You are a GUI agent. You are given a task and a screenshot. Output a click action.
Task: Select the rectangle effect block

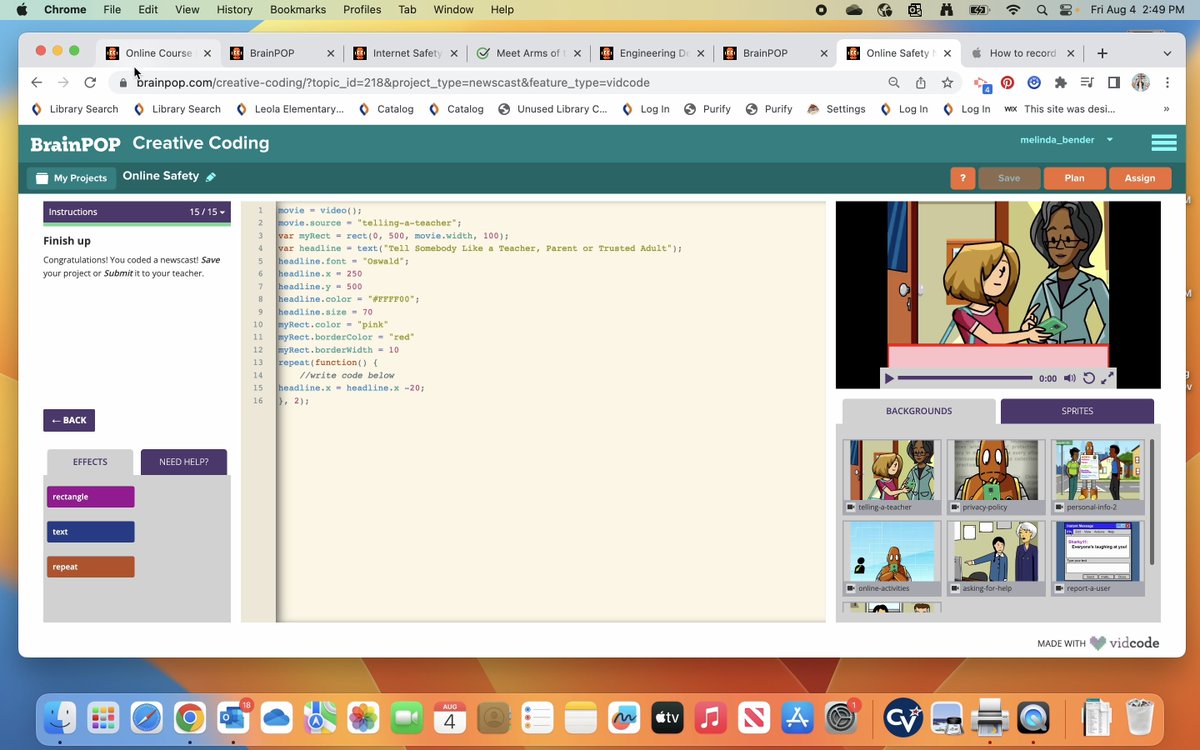click(x=90, y=497)
